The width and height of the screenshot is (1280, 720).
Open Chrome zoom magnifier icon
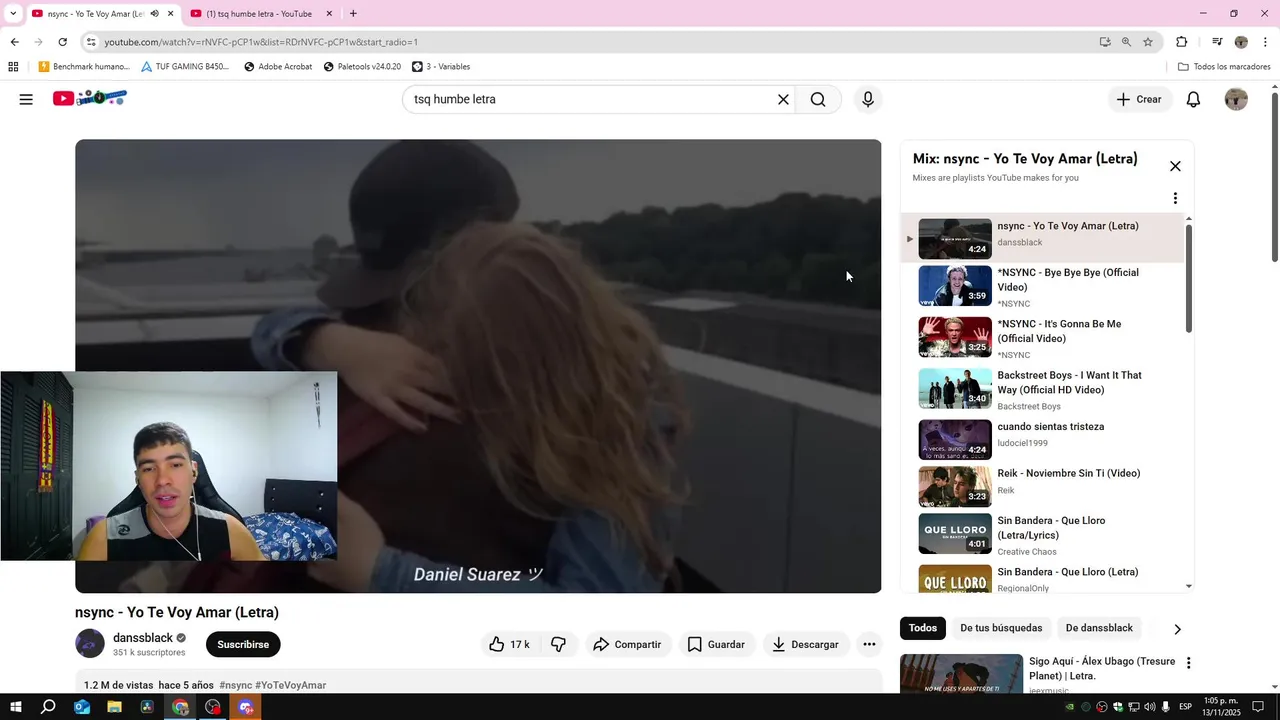[1126, 42]
